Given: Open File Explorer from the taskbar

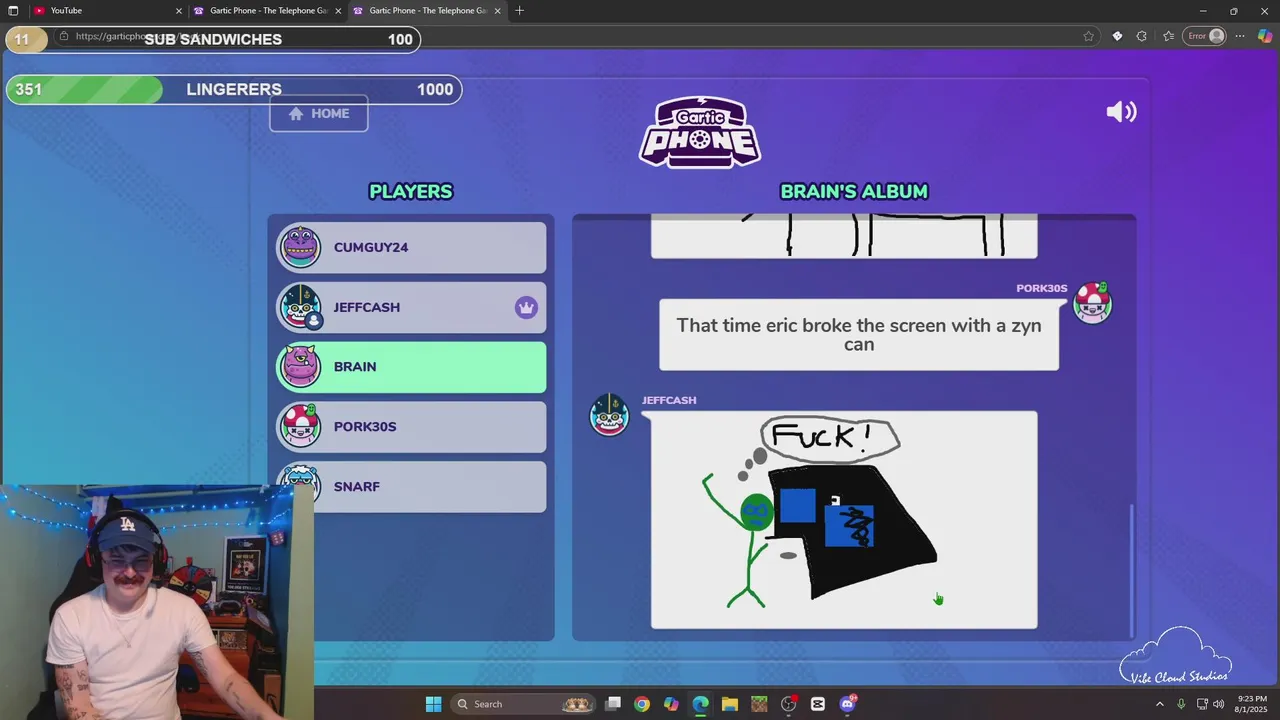Looking at the screenshot, I should [730, 704].
